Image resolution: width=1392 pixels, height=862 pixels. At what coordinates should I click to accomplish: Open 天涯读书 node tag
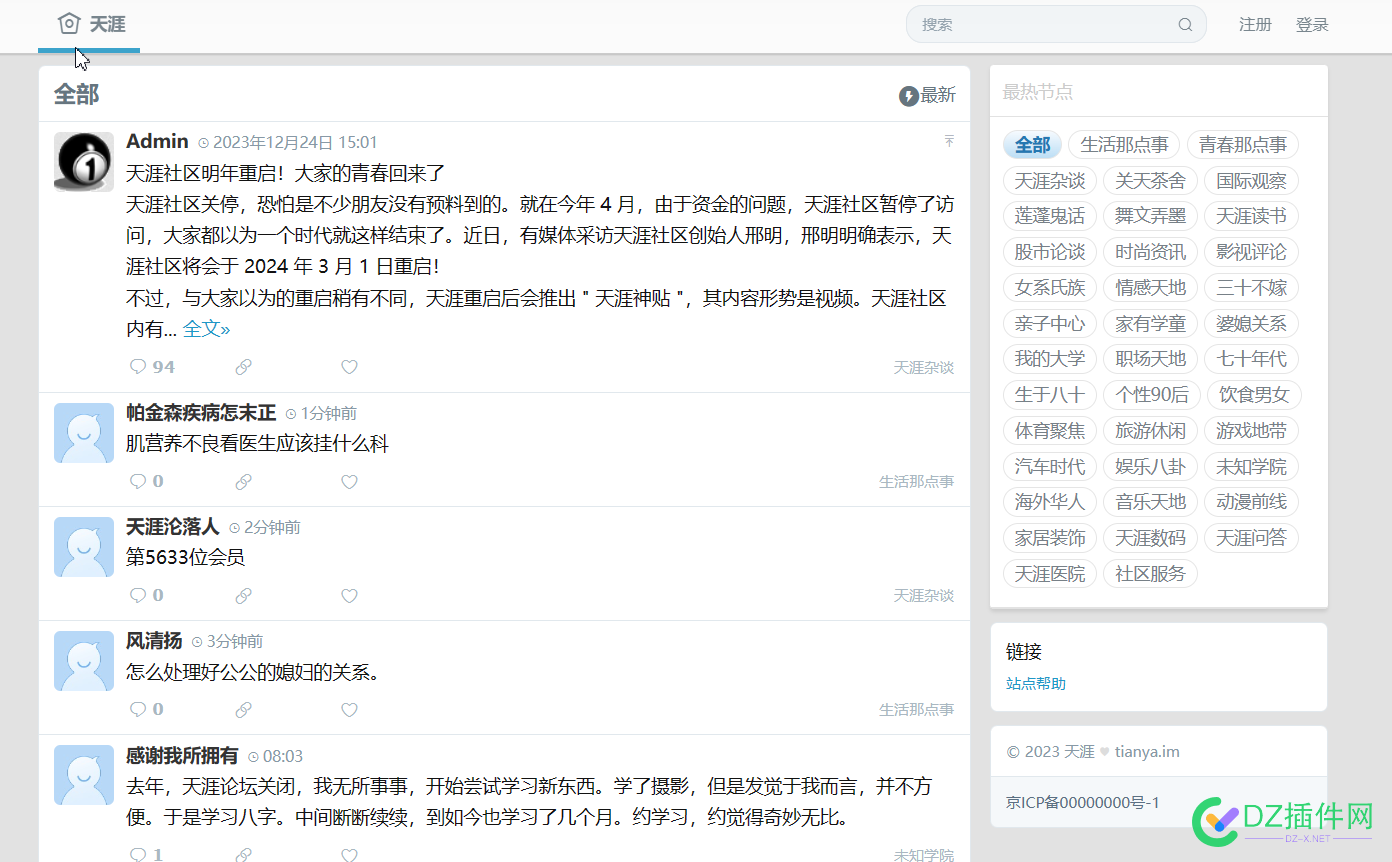point(1251,216)
